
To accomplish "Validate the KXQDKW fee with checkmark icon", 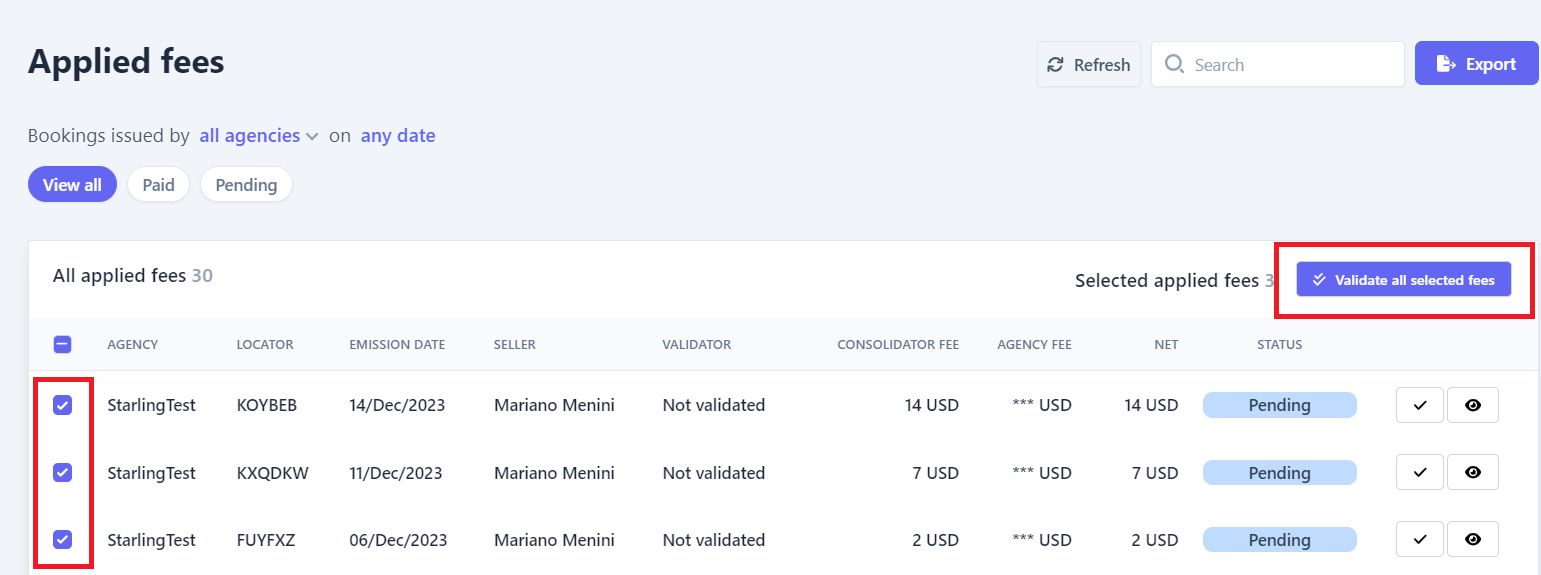I will tap(1420, 472).
